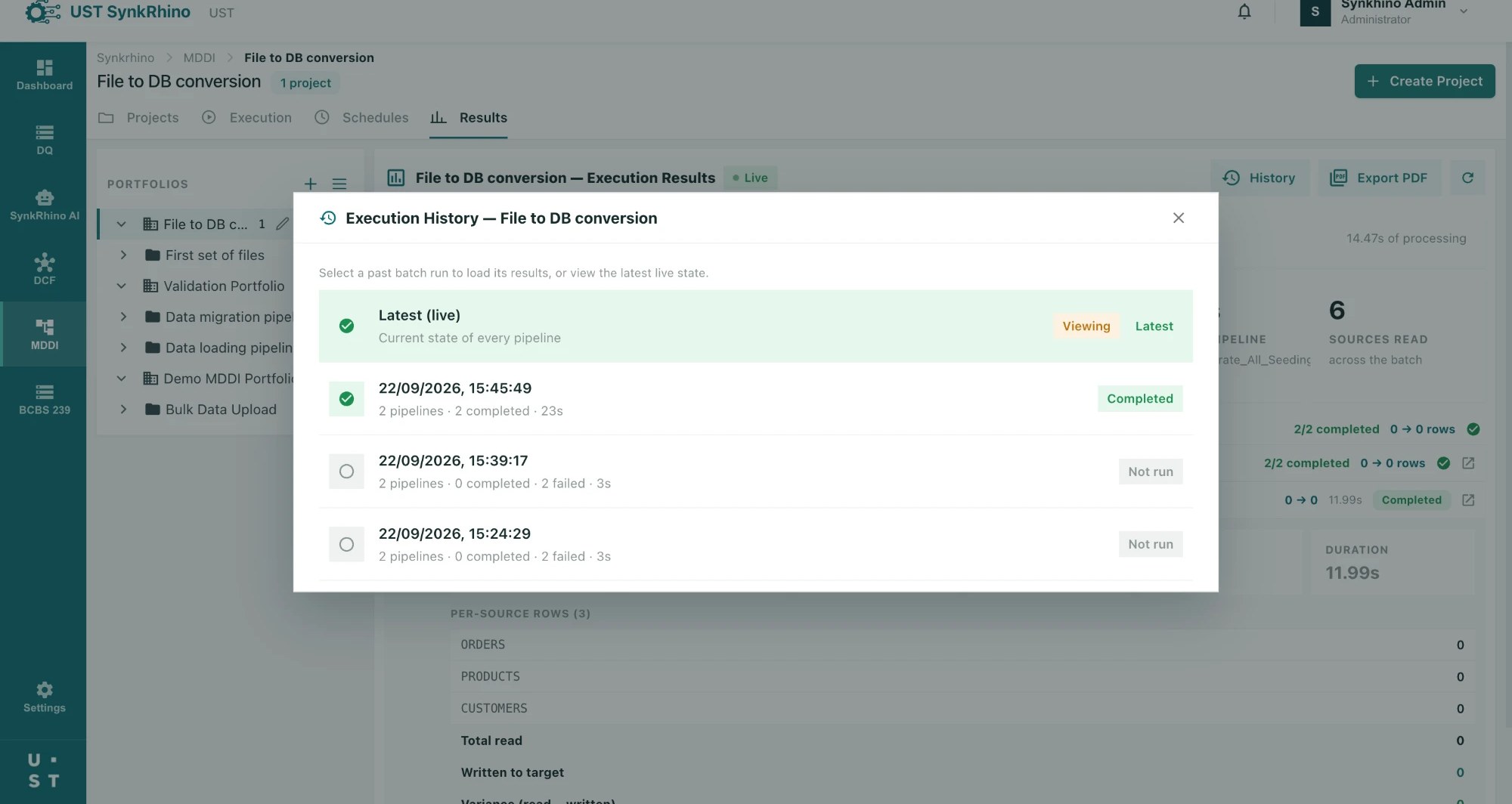Click the notifications bell icon
The image size is (1512, 804).
[x=1244, y=11]
